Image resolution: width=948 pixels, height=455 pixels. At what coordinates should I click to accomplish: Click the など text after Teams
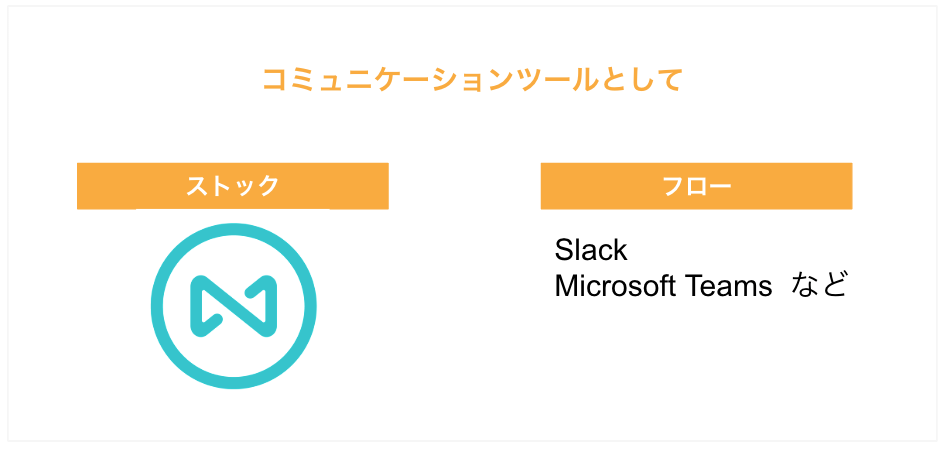(x=819, y=286)
